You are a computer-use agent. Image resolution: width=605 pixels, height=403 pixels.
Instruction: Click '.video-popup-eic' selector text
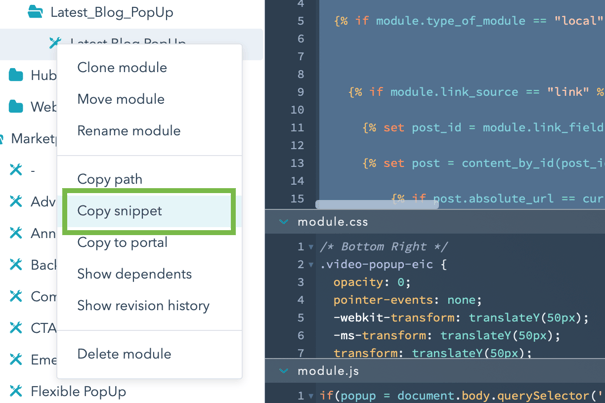tap(377, 264)
